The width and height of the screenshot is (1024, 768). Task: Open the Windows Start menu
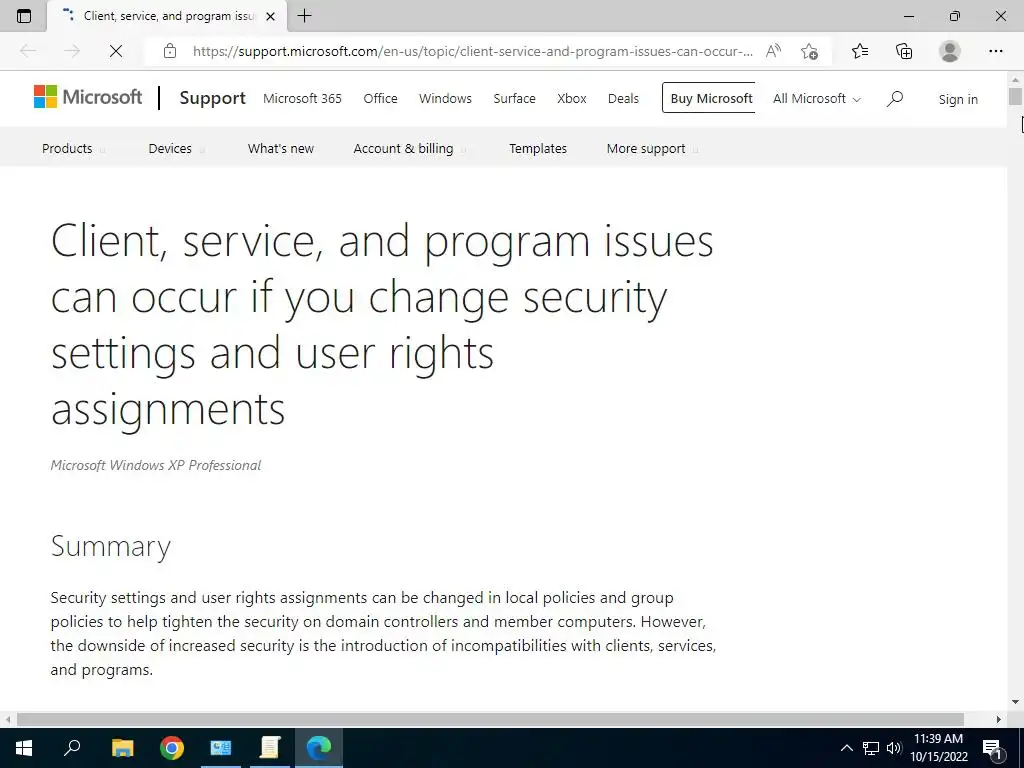pos(24,748)
